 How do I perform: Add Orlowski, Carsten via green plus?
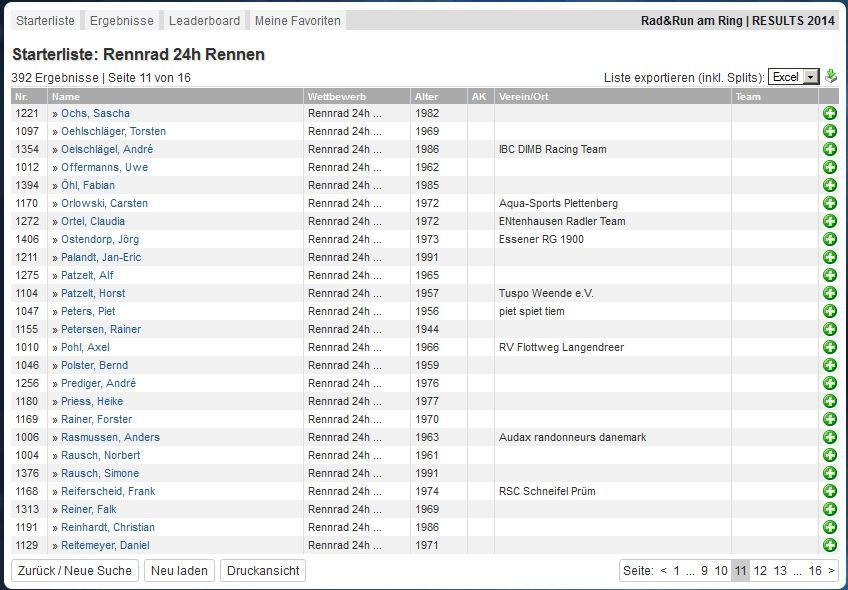(829, 203)
